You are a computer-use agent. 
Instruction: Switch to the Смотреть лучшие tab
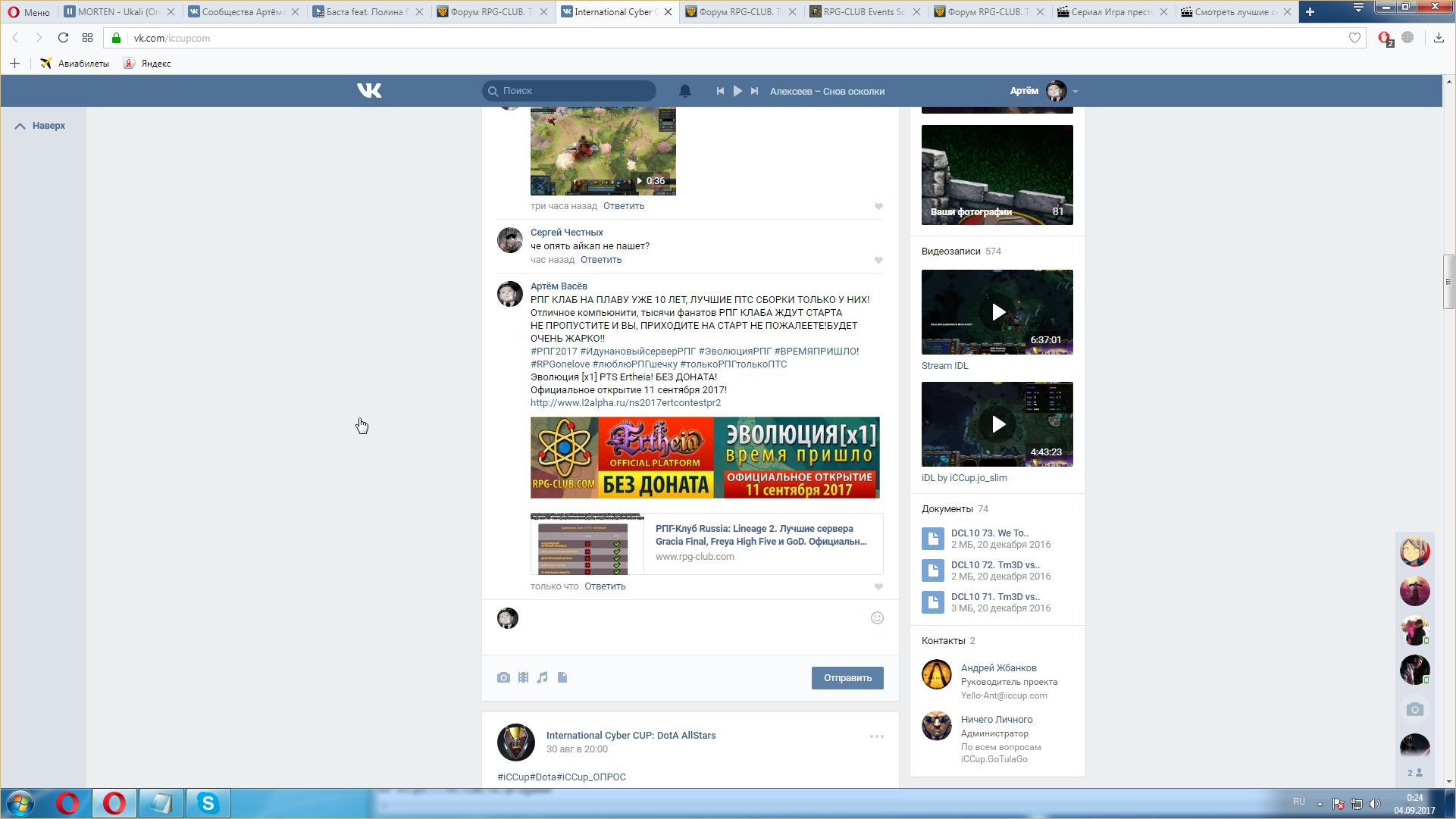pos(1235,11)
